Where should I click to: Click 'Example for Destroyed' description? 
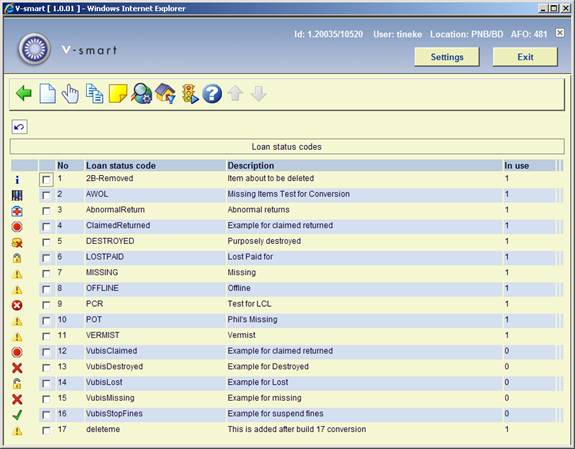[x=268, y=366]
